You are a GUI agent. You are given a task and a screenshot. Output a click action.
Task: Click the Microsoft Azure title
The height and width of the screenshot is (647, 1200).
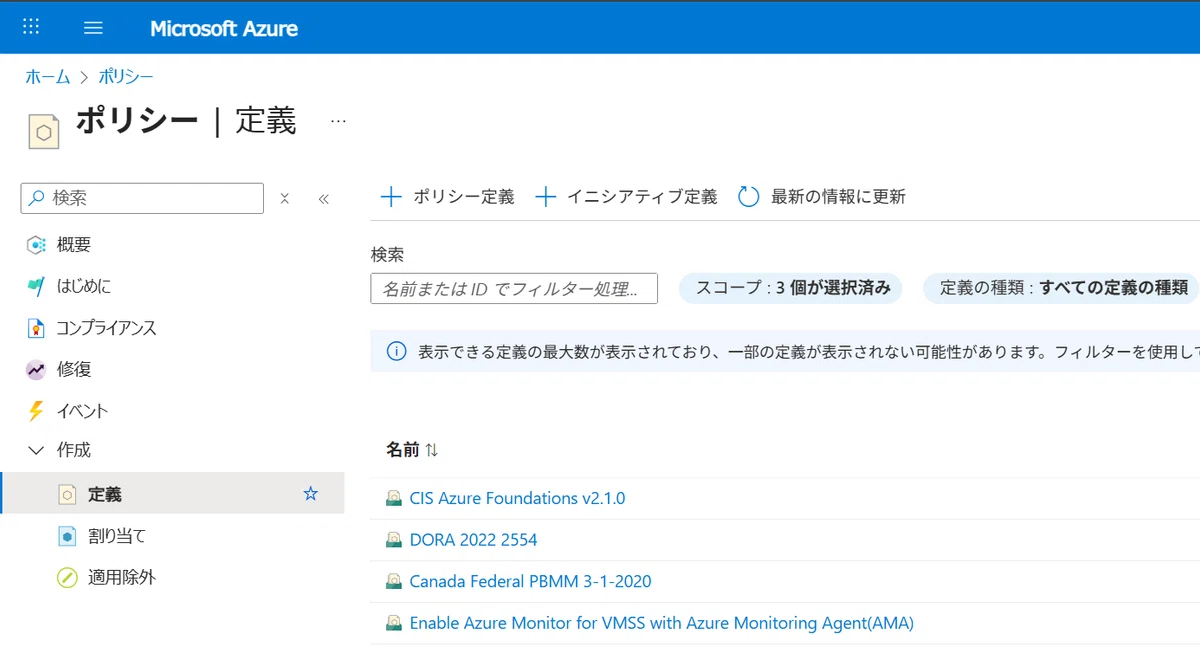(x=224, y=28)
